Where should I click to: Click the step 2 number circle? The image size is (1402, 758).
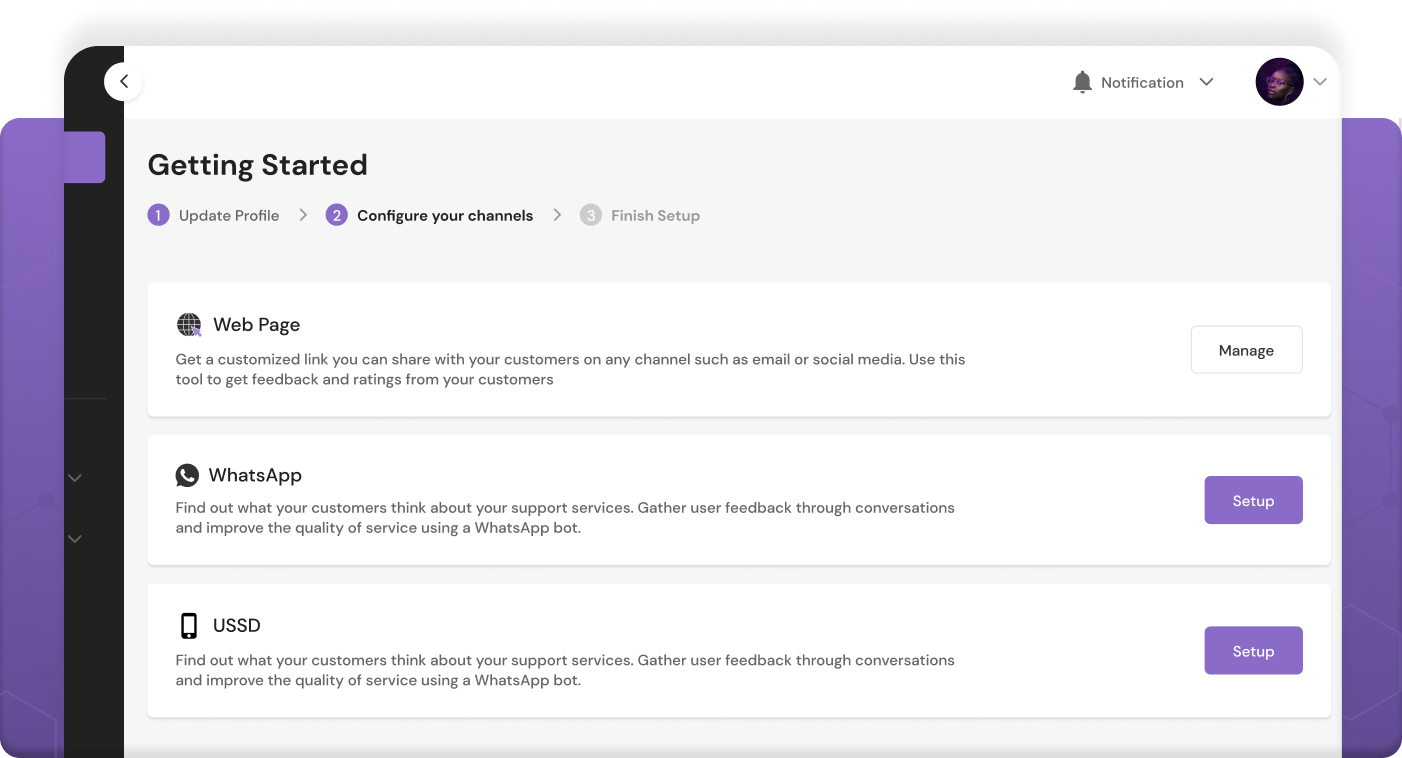coord(336,215)
